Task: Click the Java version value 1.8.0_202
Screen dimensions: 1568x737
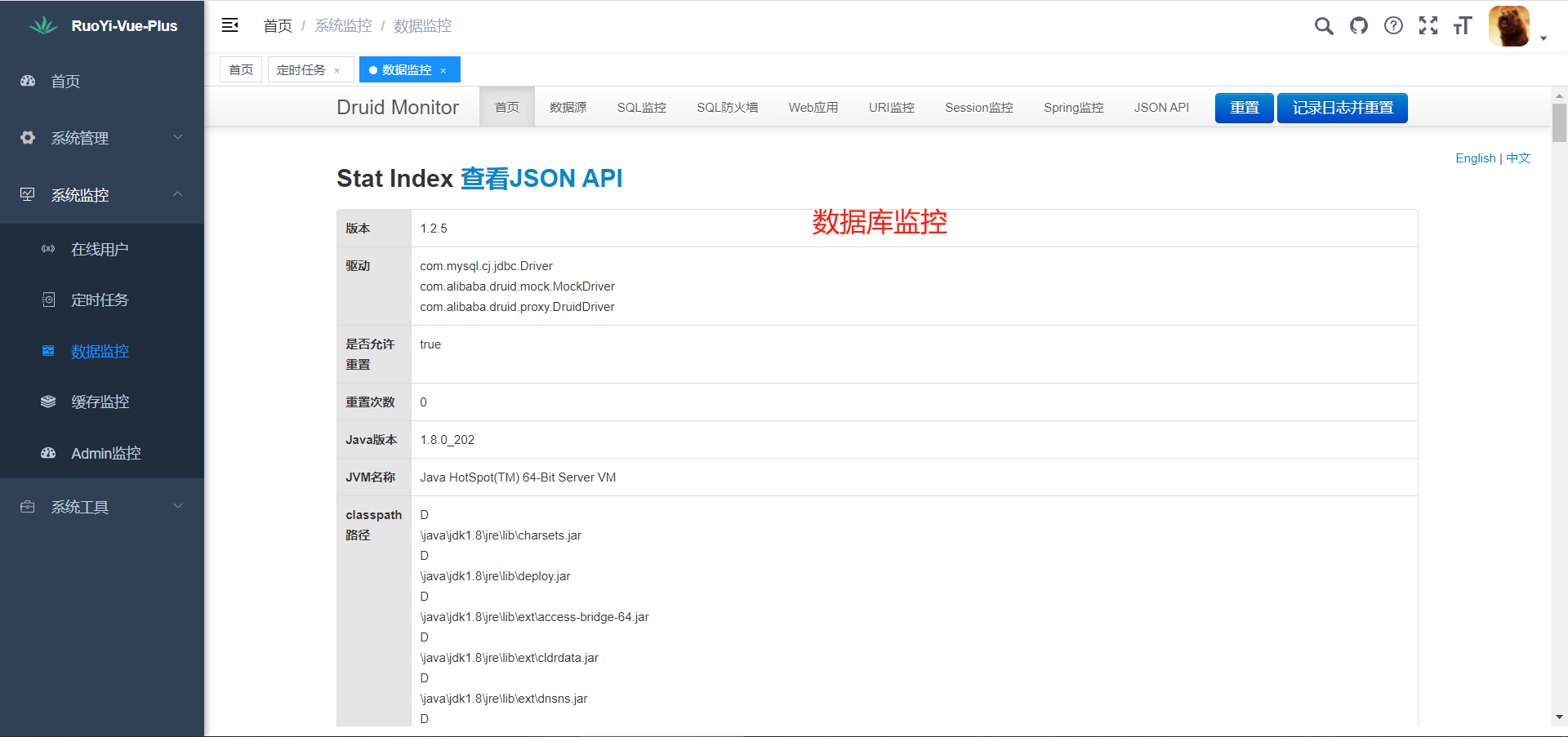Action: click(x=447, y=440)
